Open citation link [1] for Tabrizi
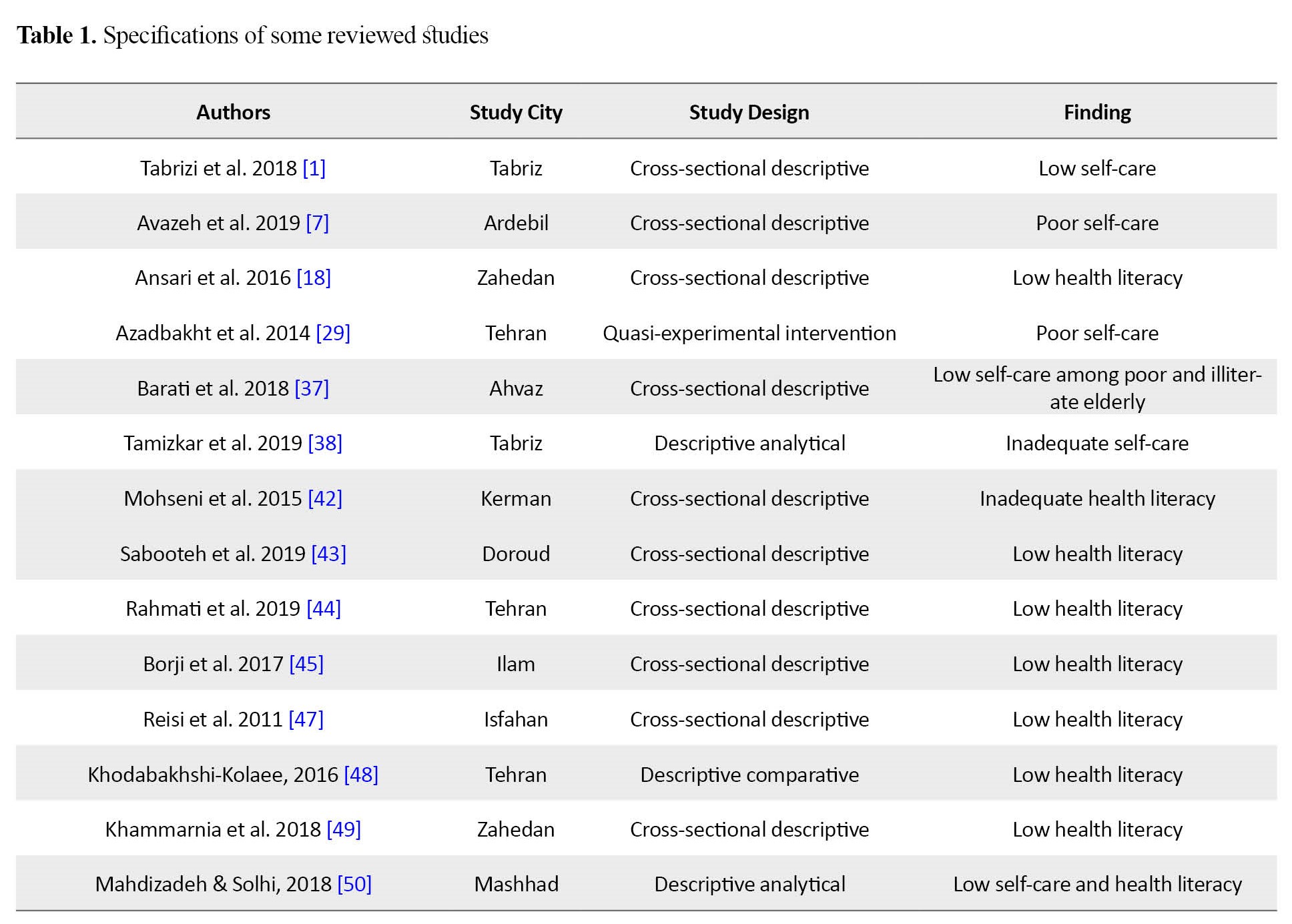The width and height of the screenshot is (1292, 924). click(314, 168)
